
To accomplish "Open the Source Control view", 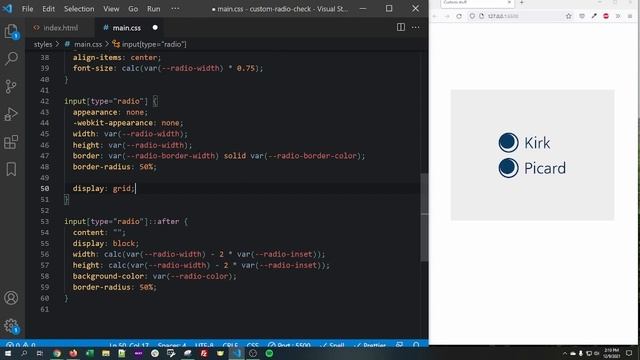I will point(11,86).
